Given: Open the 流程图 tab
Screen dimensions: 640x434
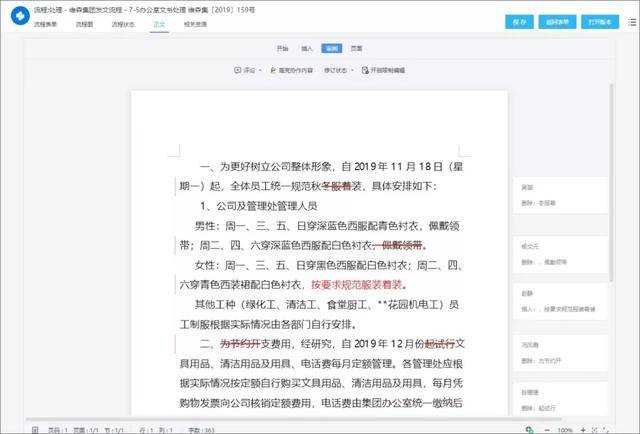Looking at the screenshot, I should (84, 24).
